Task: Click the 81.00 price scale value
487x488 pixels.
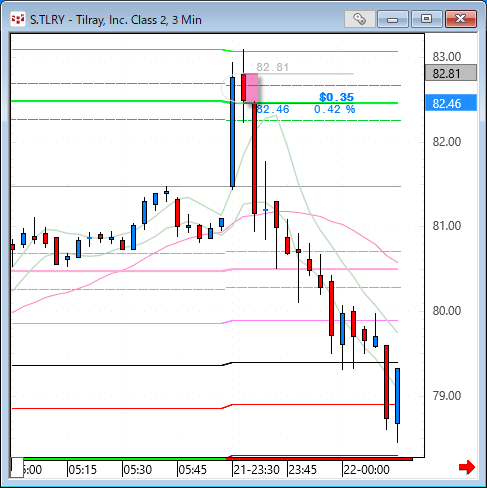Action: coord(447,226)
